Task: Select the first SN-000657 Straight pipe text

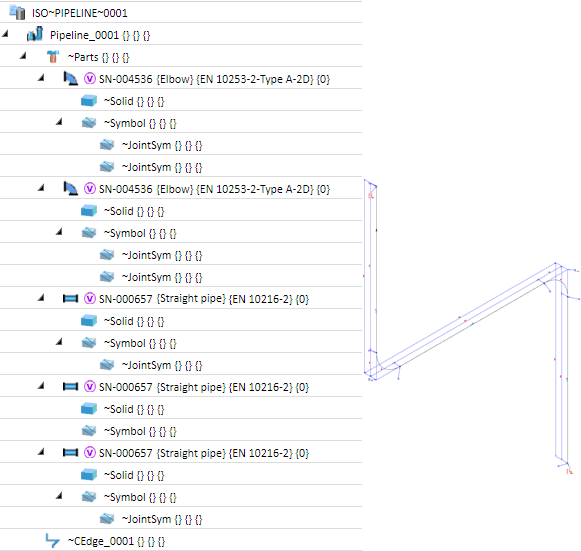Action: pyautogui.click(x=204, y=299)
